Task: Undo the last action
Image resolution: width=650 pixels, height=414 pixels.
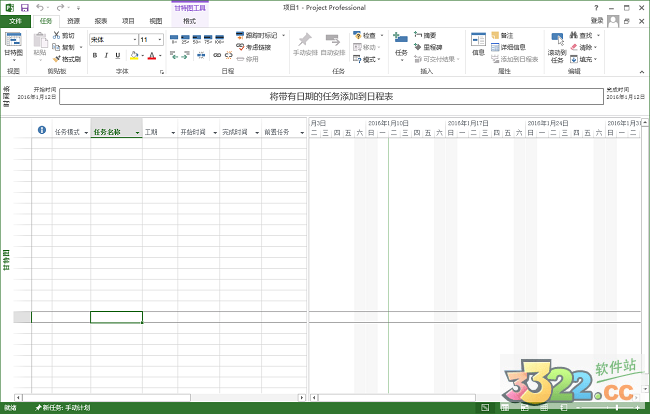Action: coord(40,7)
